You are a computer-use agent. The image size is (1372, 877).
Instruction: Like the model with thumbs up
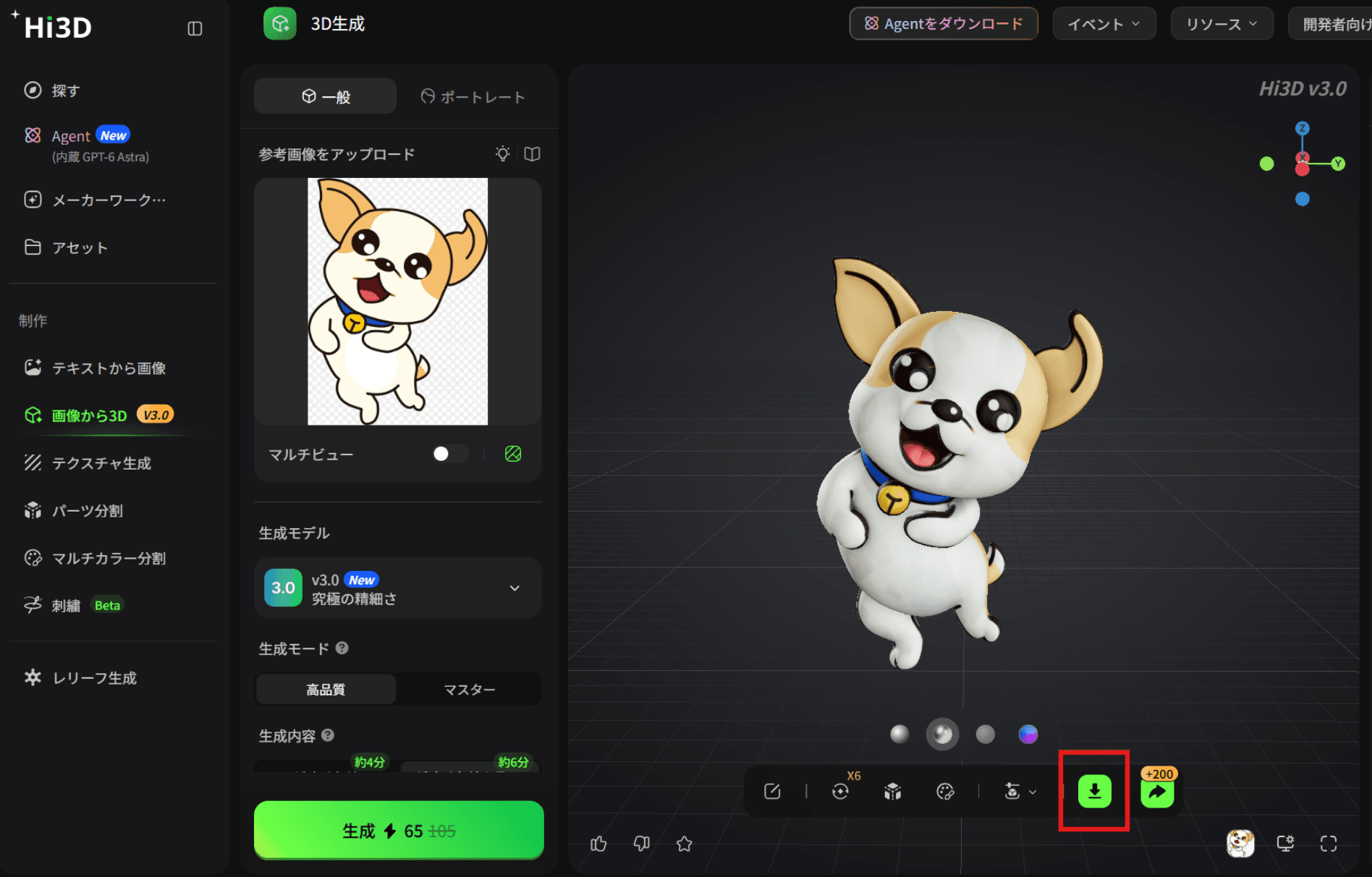click(x=598, y=844)
